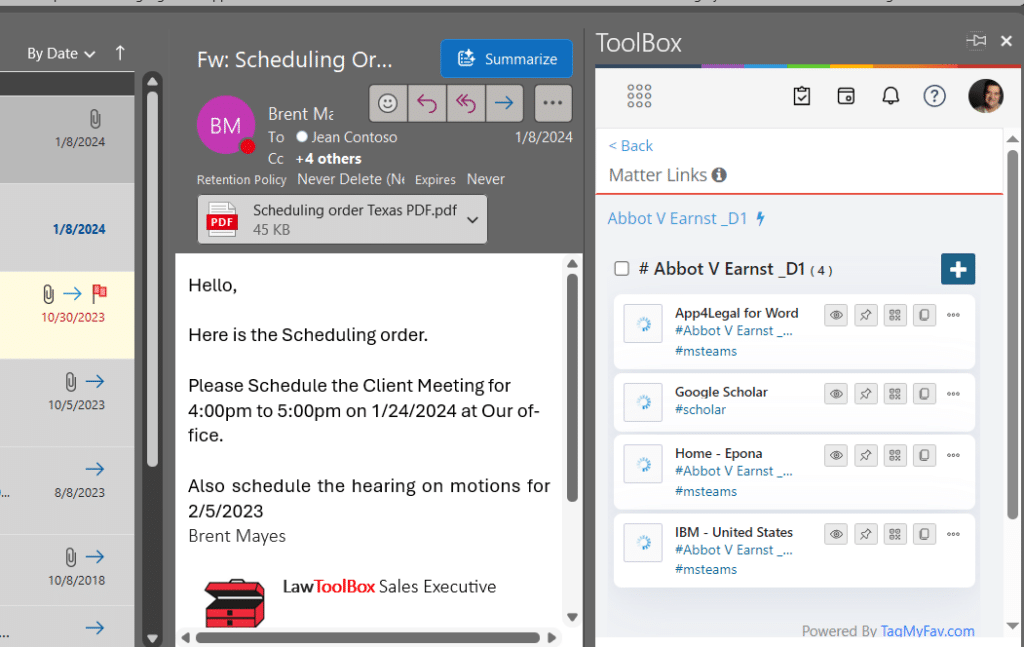Image resolution: width=1024 pixels, height=647 pixels.
Task: Go back via the Back link
Action: (x=630, y=146)
